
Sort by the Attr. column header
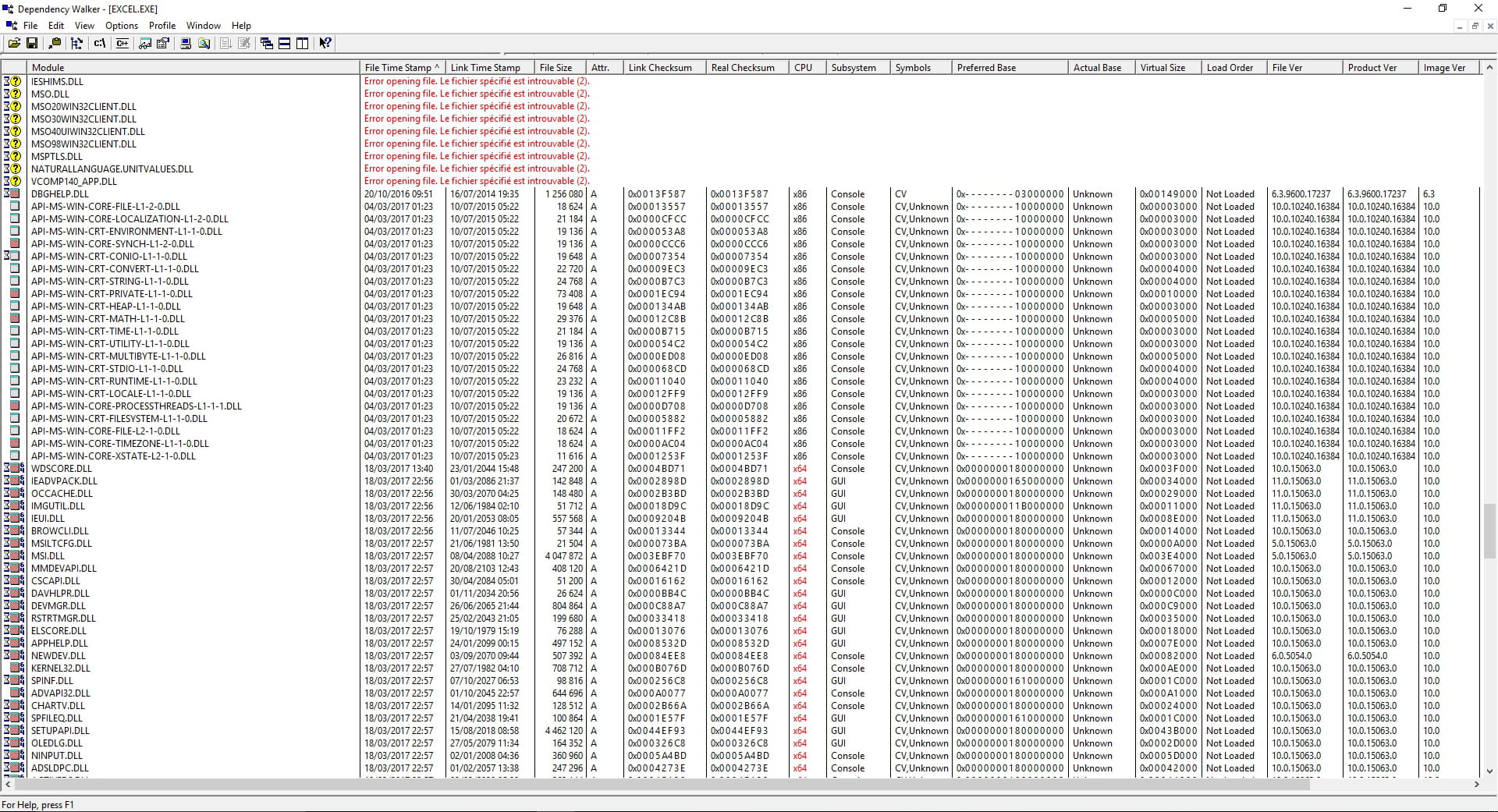605,68
